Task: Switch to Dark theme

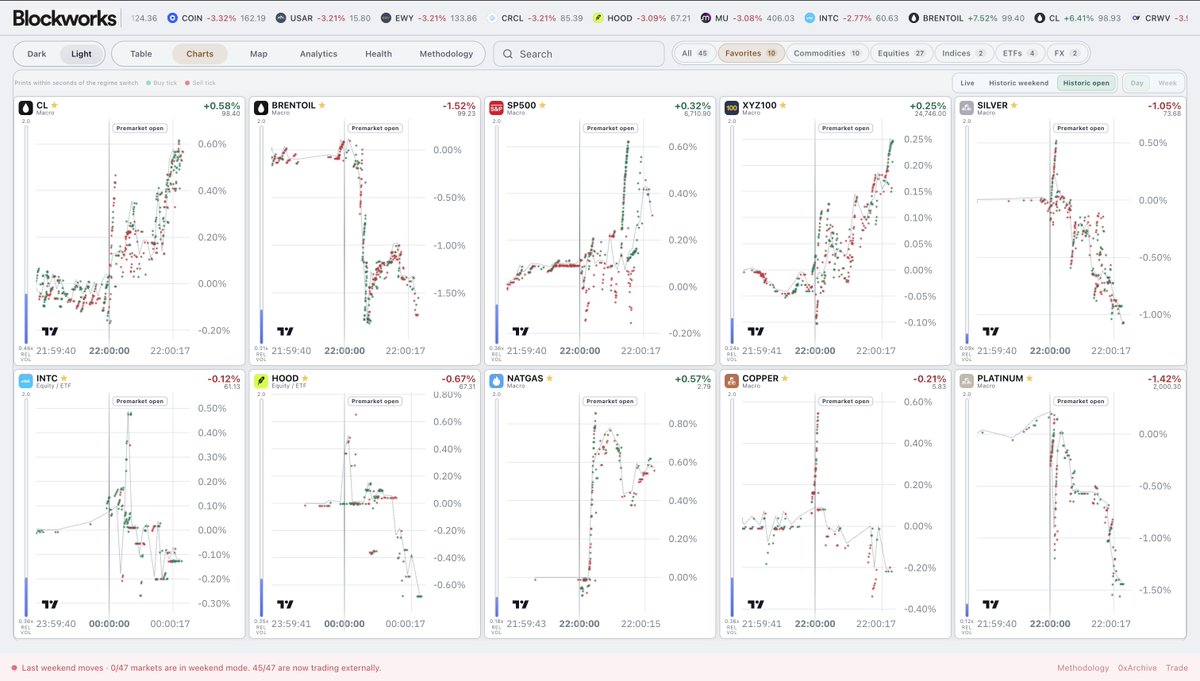Action: pyautogui.click(x=37, y=54)
